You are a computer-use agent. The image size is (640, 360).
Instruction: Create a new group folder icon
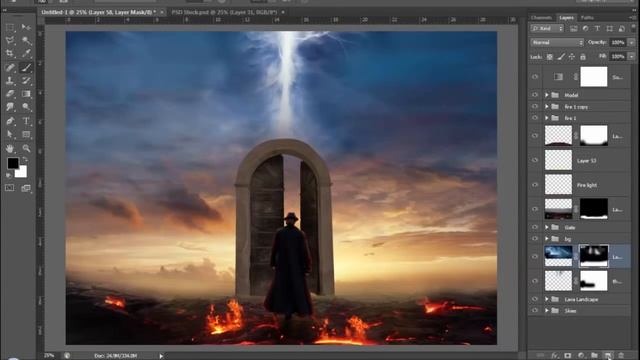tap(594, 356)
